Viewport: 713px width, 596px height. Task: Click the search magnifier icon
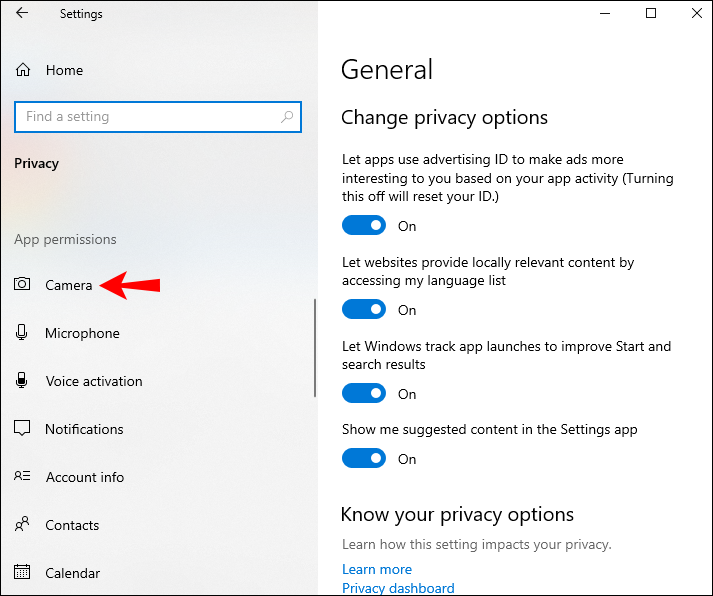point(287,117)
